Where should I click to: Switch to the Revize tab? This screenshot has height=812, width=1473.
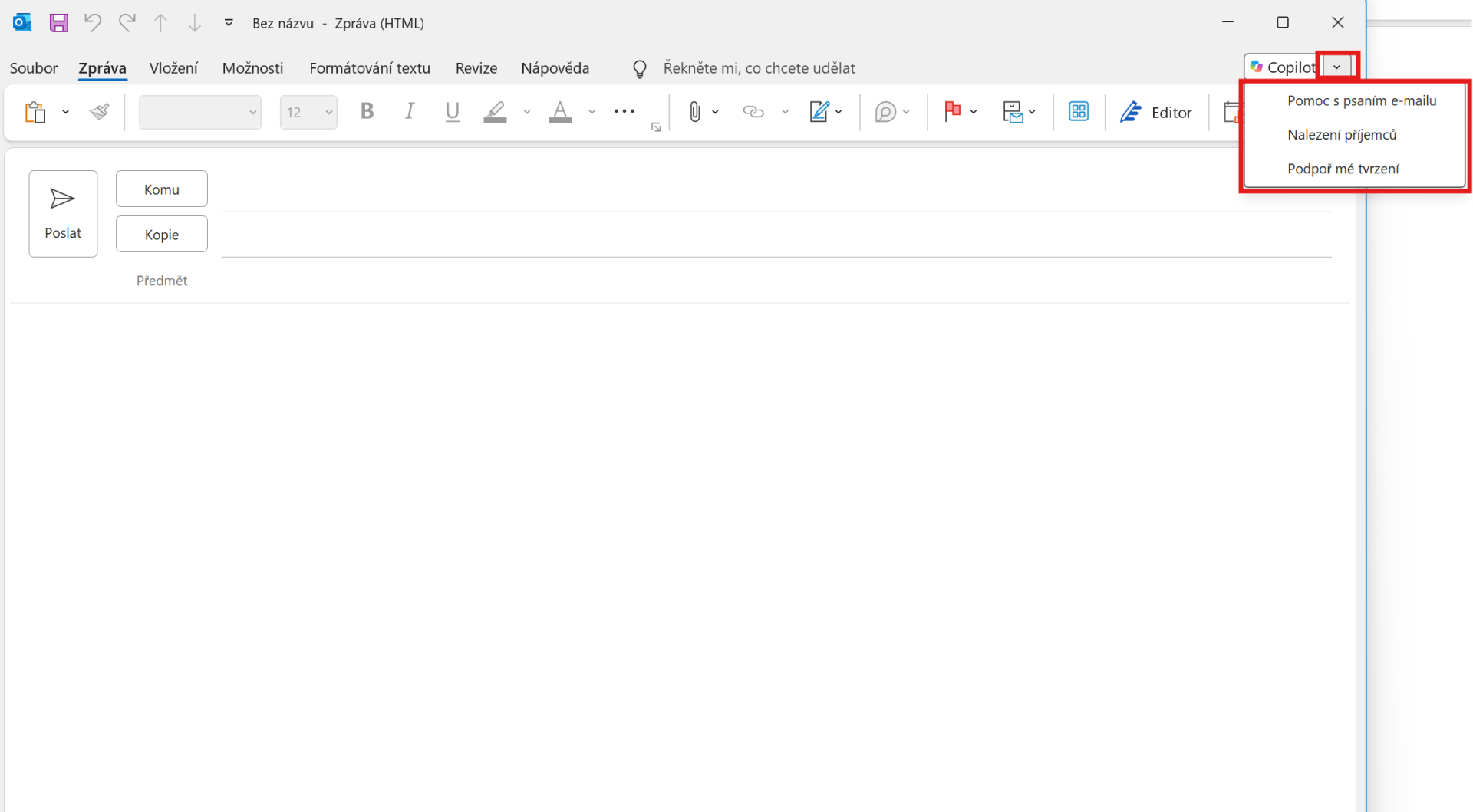[x=476, y=68]
